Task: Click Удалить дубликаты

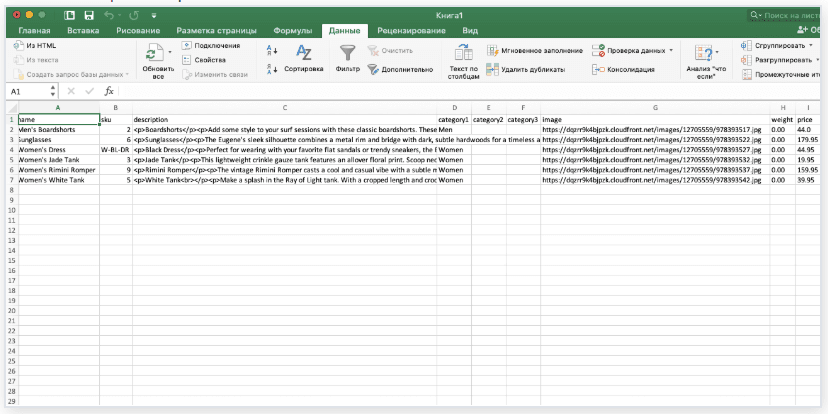Action: pos(526,69)
